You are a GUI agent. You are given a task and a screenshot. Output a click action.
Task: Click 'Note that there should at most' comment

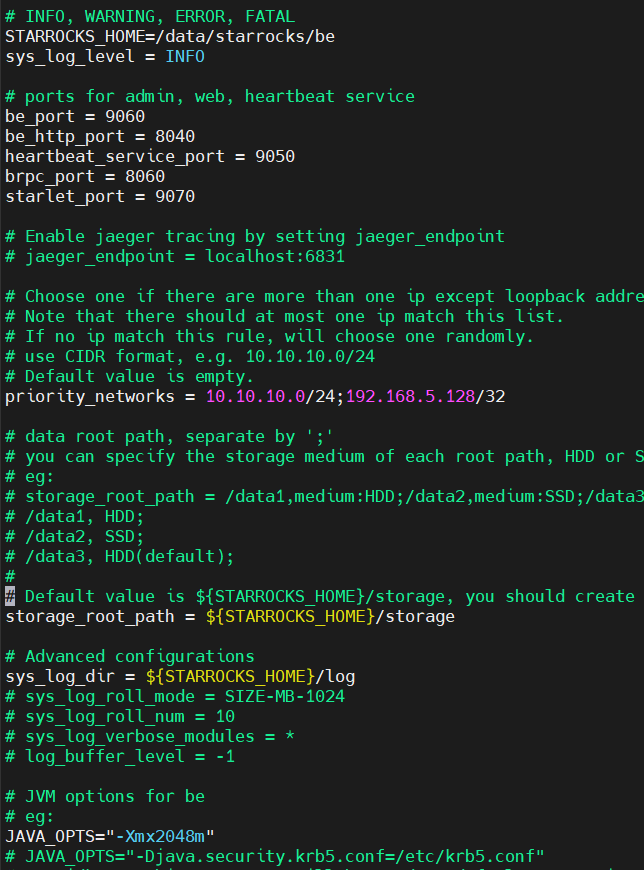[x=285, y=316]
